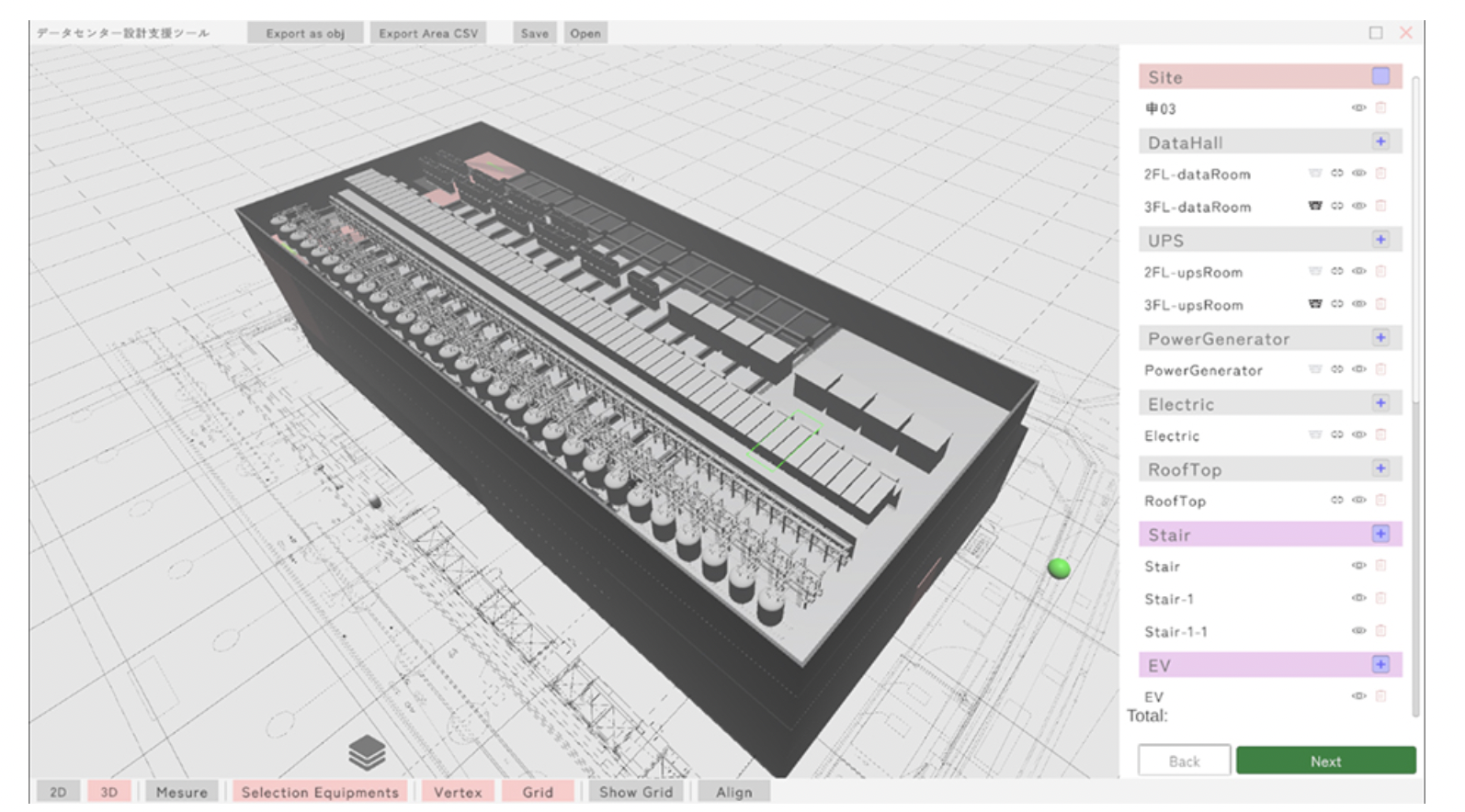The height and width of the screenshot is (812, 1465).
Task: Switch to 2D view mode
Action: pos(58,792)
